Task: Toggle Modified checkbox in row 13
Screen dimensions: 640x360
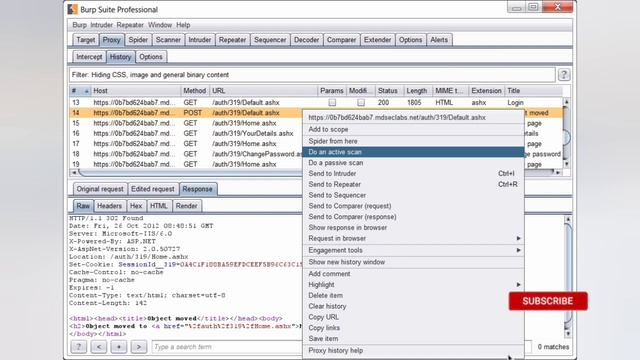Action: coord(361,102)
